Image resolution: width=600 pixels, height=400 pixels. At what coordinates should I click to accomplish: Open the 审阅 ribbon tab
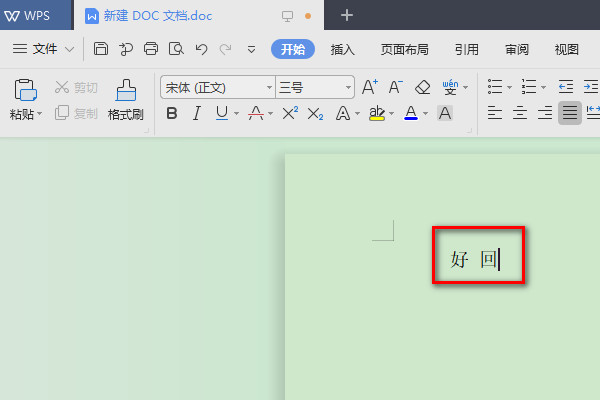coord(517,49)
